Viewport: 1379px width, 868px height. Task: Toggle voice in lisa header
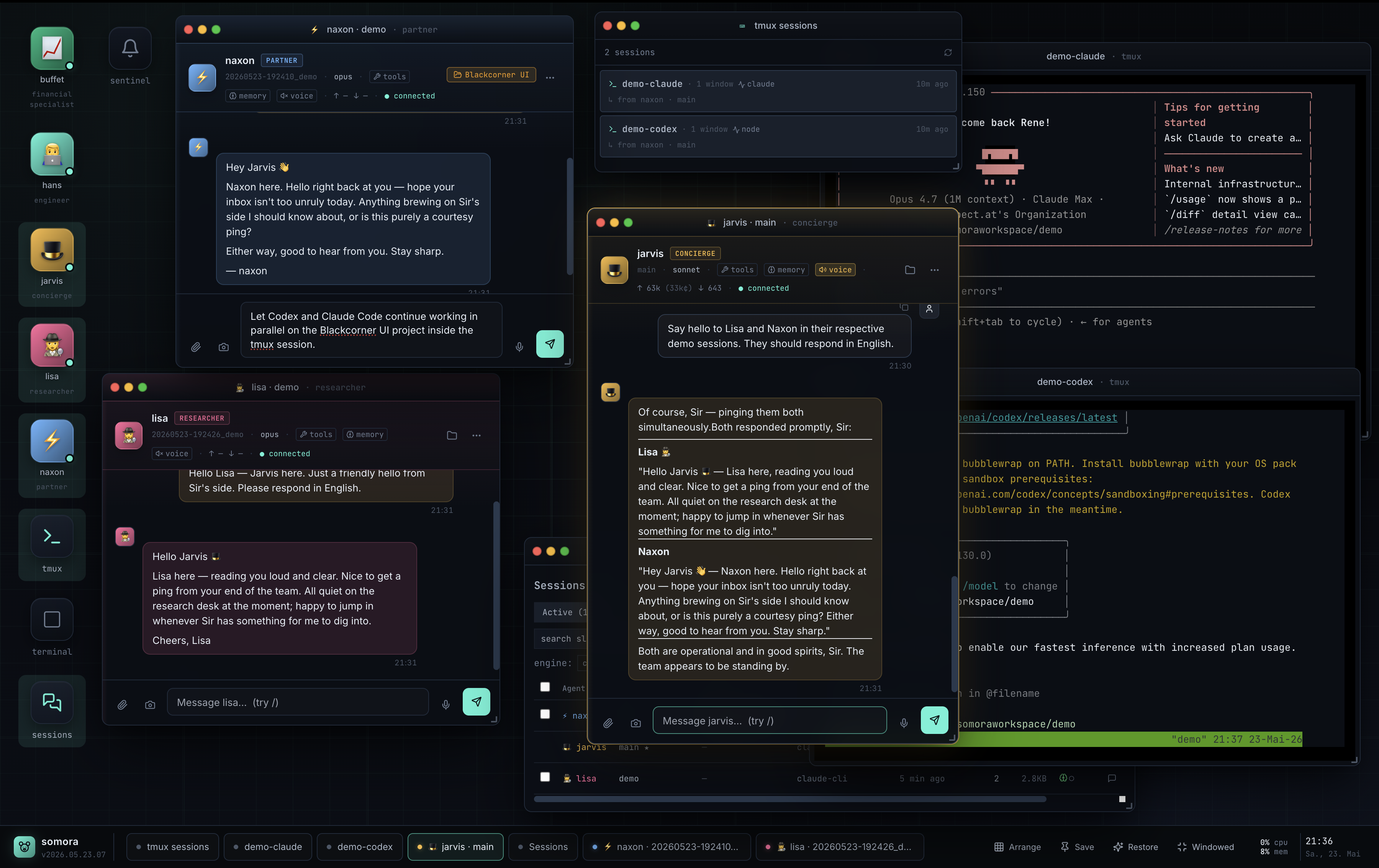pyautogui.click(x=172, y=454)
